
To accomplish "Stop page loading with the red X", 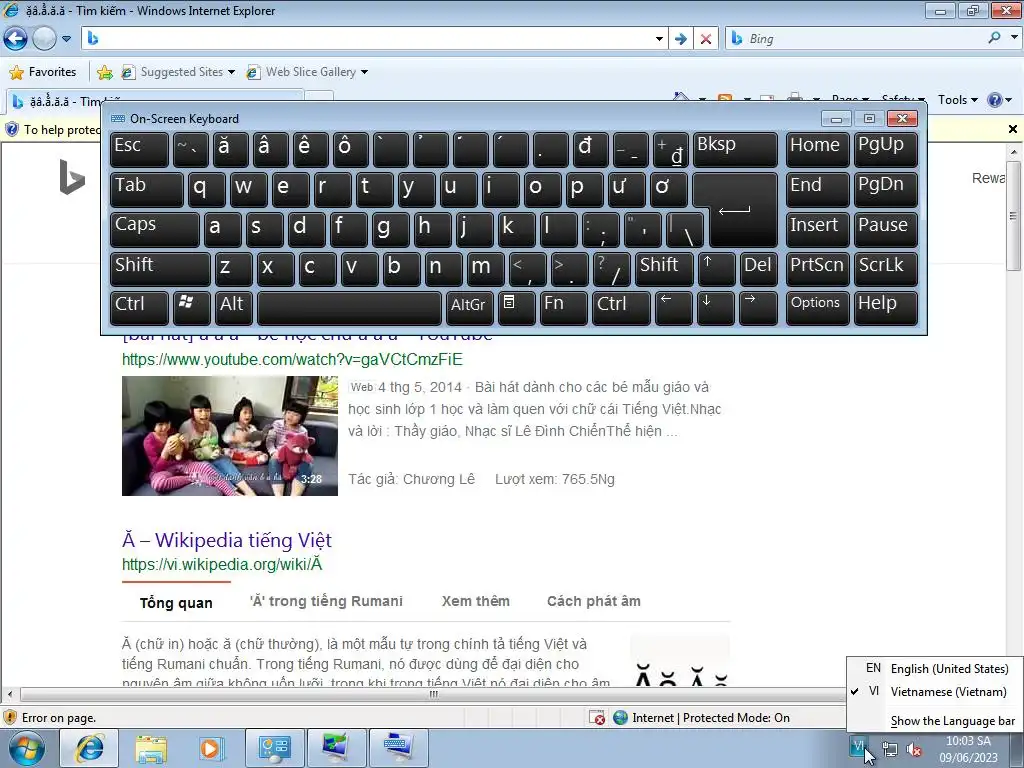I will (x=706, y=39).
